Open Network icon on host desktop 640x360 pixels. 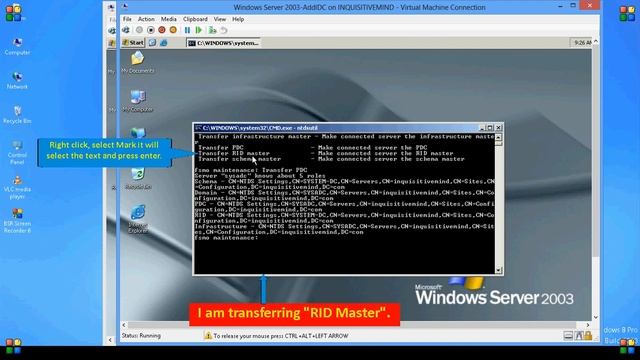click(x=17, y=80)
